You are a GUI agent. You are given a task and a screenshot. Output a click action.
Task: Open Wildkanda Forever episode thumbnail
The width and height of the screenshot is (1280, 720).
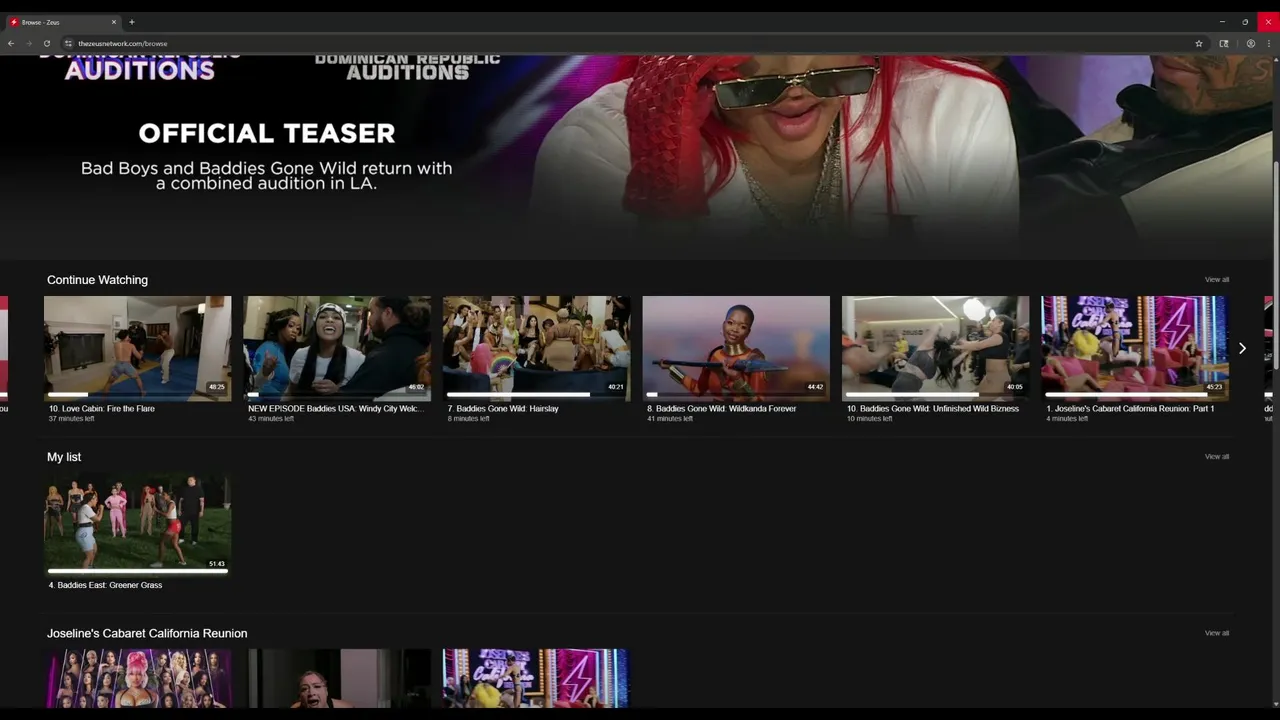(x=736, y=348)
